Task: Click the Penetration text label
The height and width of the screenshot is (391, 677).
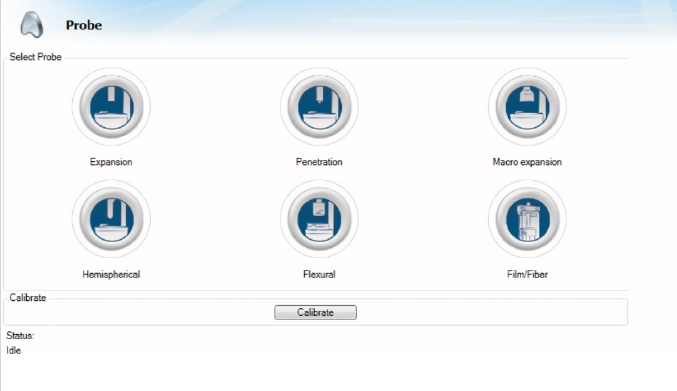Action: pos(319,162)
